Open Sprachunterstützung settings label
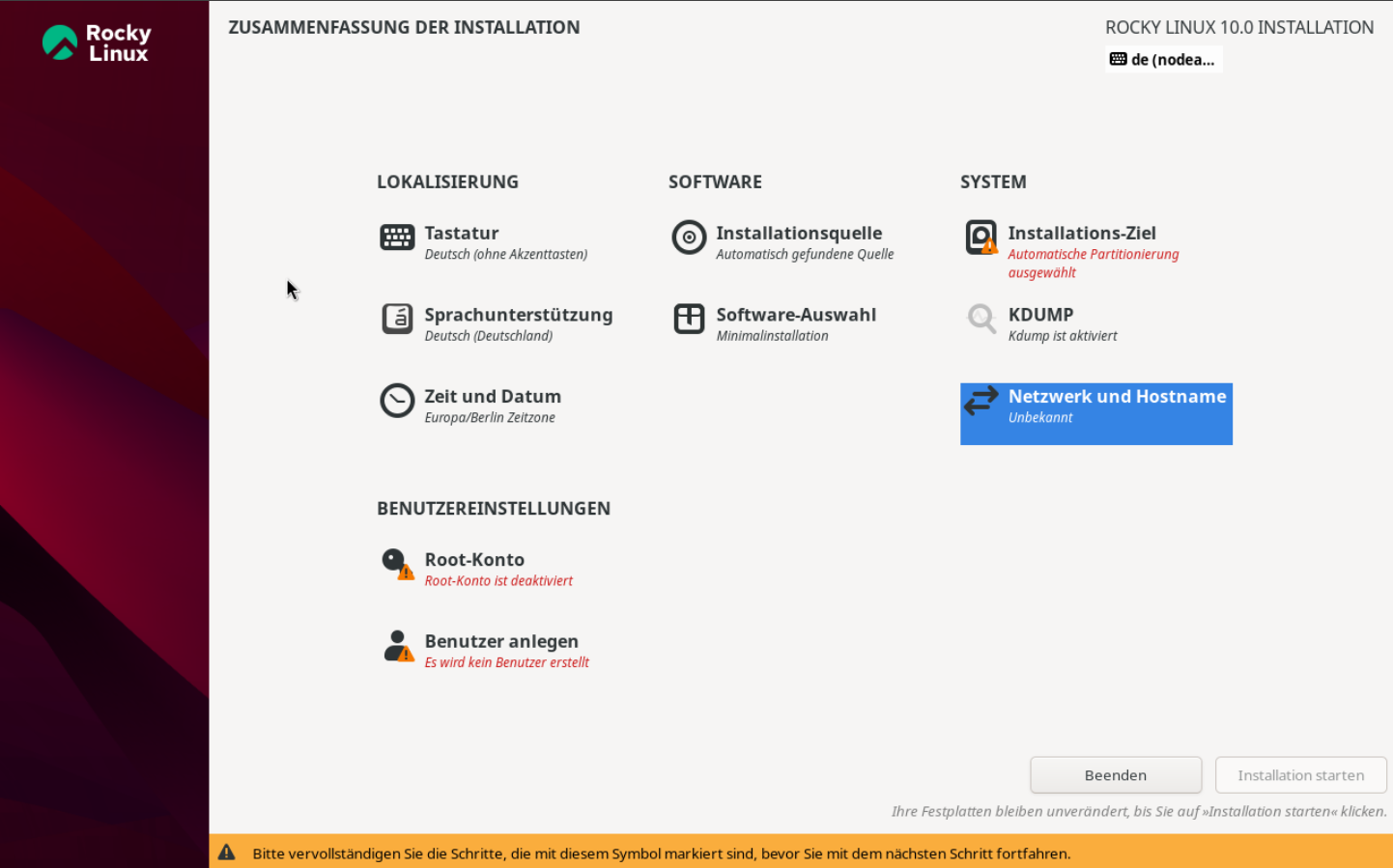 point(519,315)
